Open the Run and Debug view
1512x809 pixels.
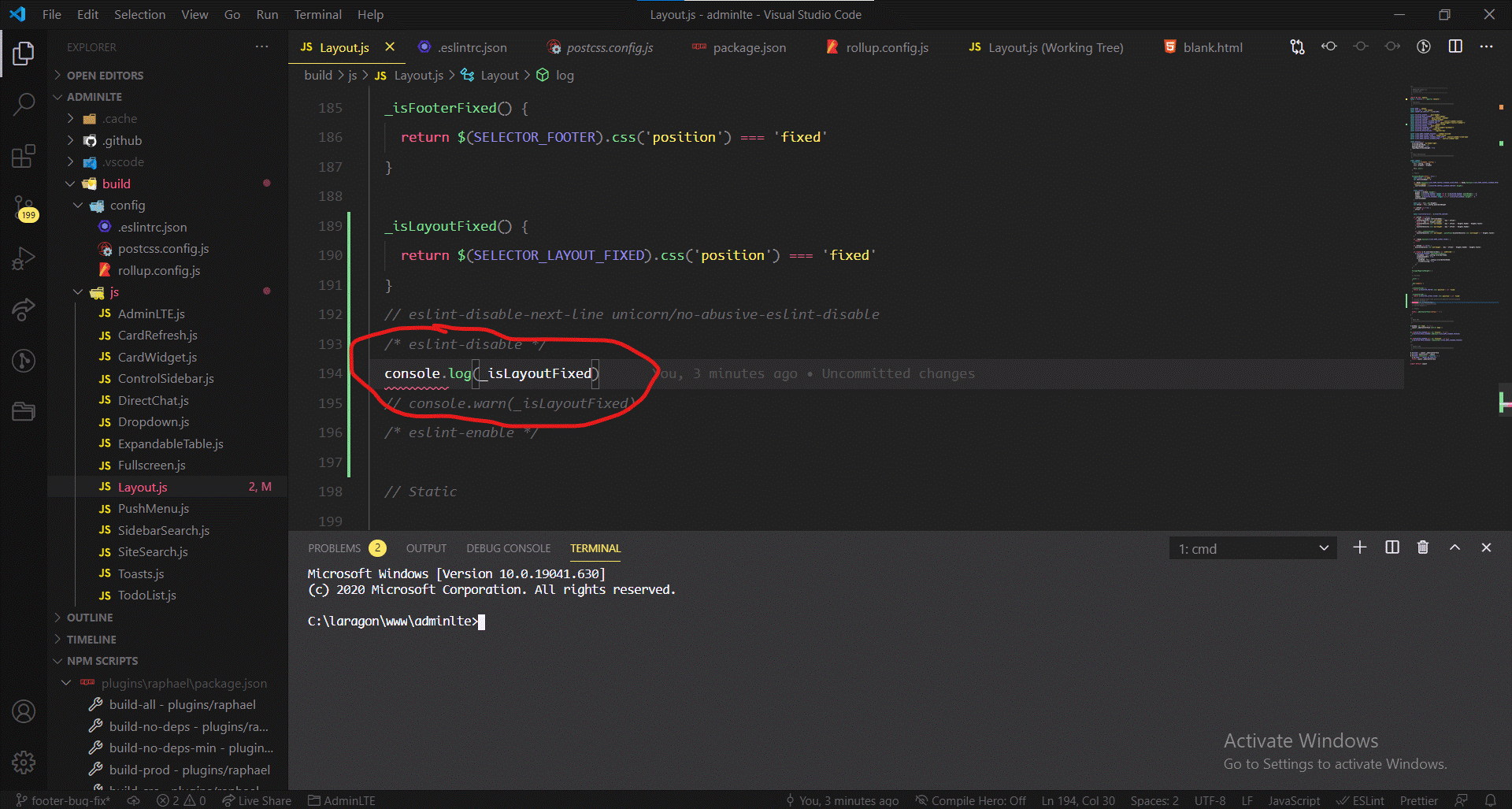tap(24, 258)
